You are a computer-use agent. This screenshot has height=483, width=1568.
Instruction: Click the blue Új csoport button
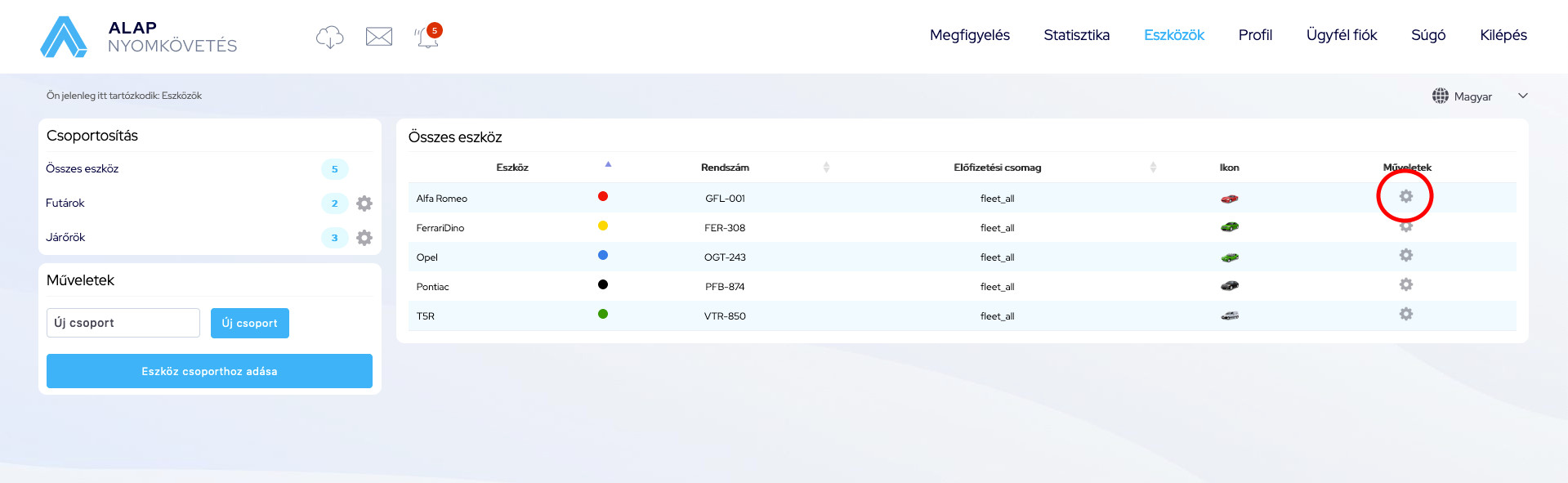click(x=249, y=323)
